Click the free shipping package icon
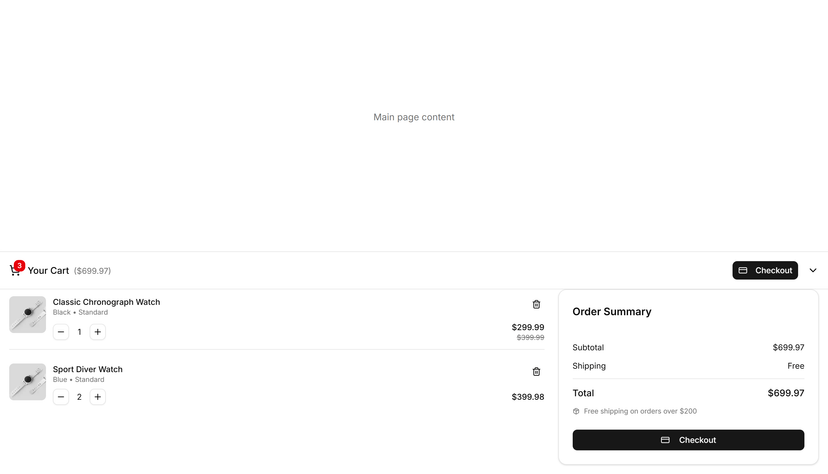 click(576, 411)
